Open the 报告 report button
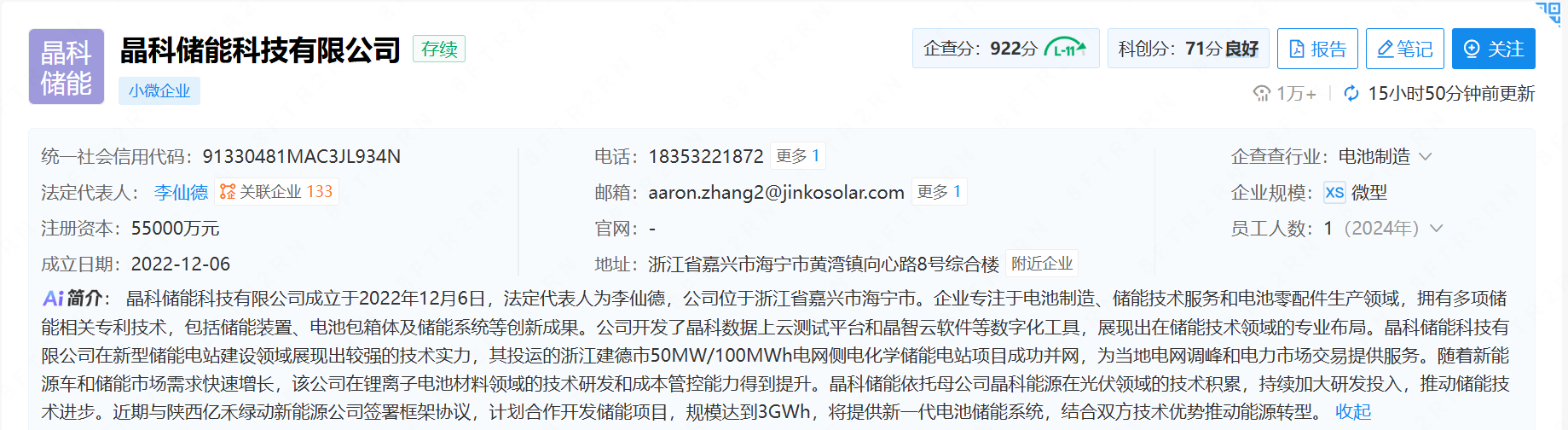Viewport: 1568px width, 430px height. pos(1317,49)
